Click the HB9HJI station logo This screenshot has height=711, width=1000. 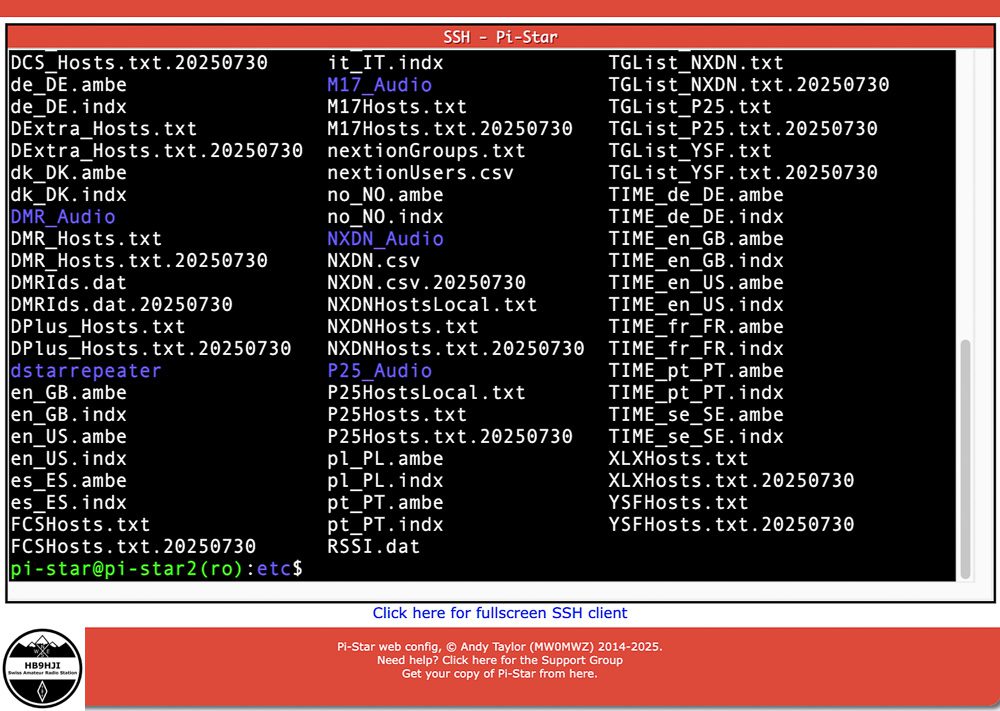tap(43, 668)
